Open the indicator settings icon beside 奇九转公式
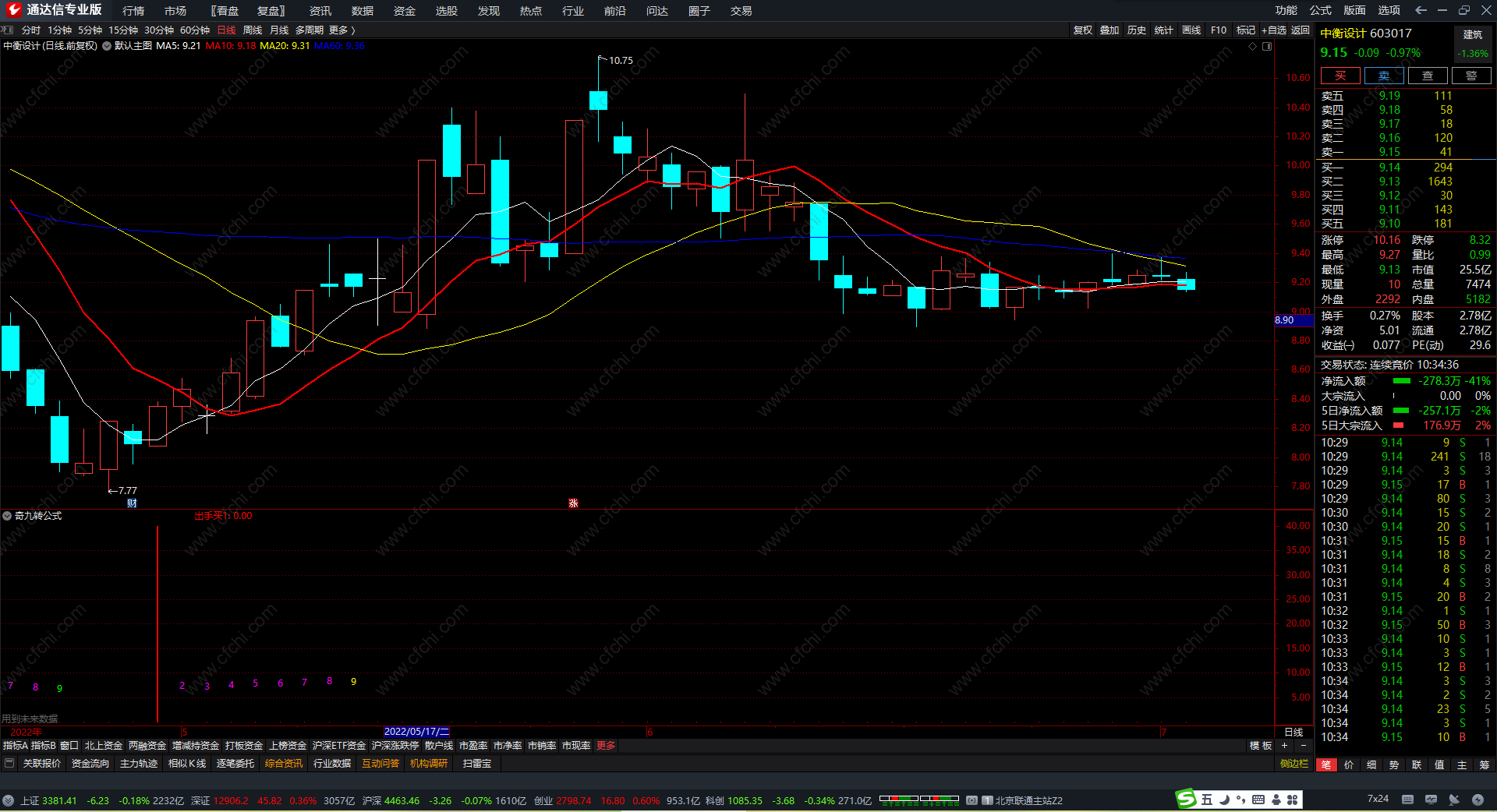The height and width of the screenshot is (812, 1497). 7,516
